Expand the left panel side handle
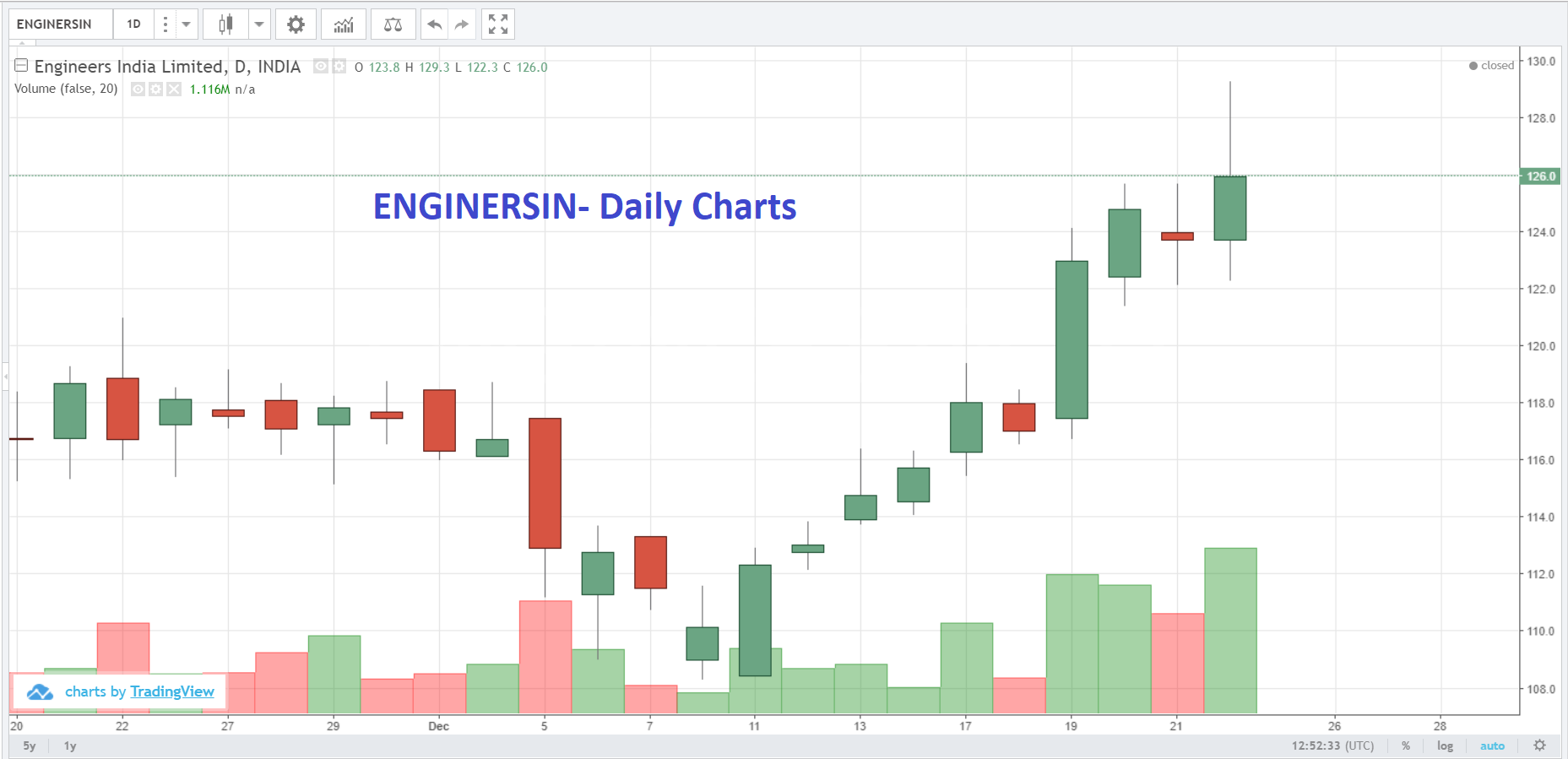Screen dimensions: 1568x759 pyautogui.click(x=5, y=375)
